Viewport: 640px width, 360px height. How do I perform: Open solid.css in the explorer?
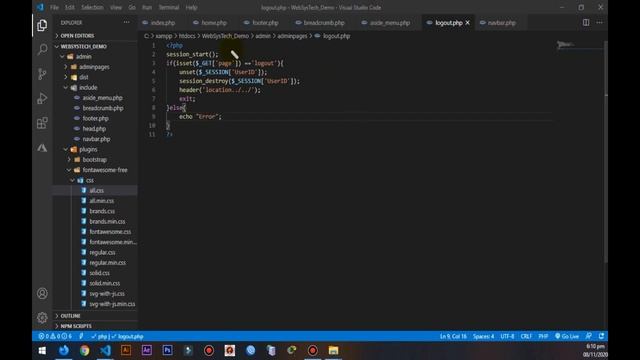(x=100, y=273)
